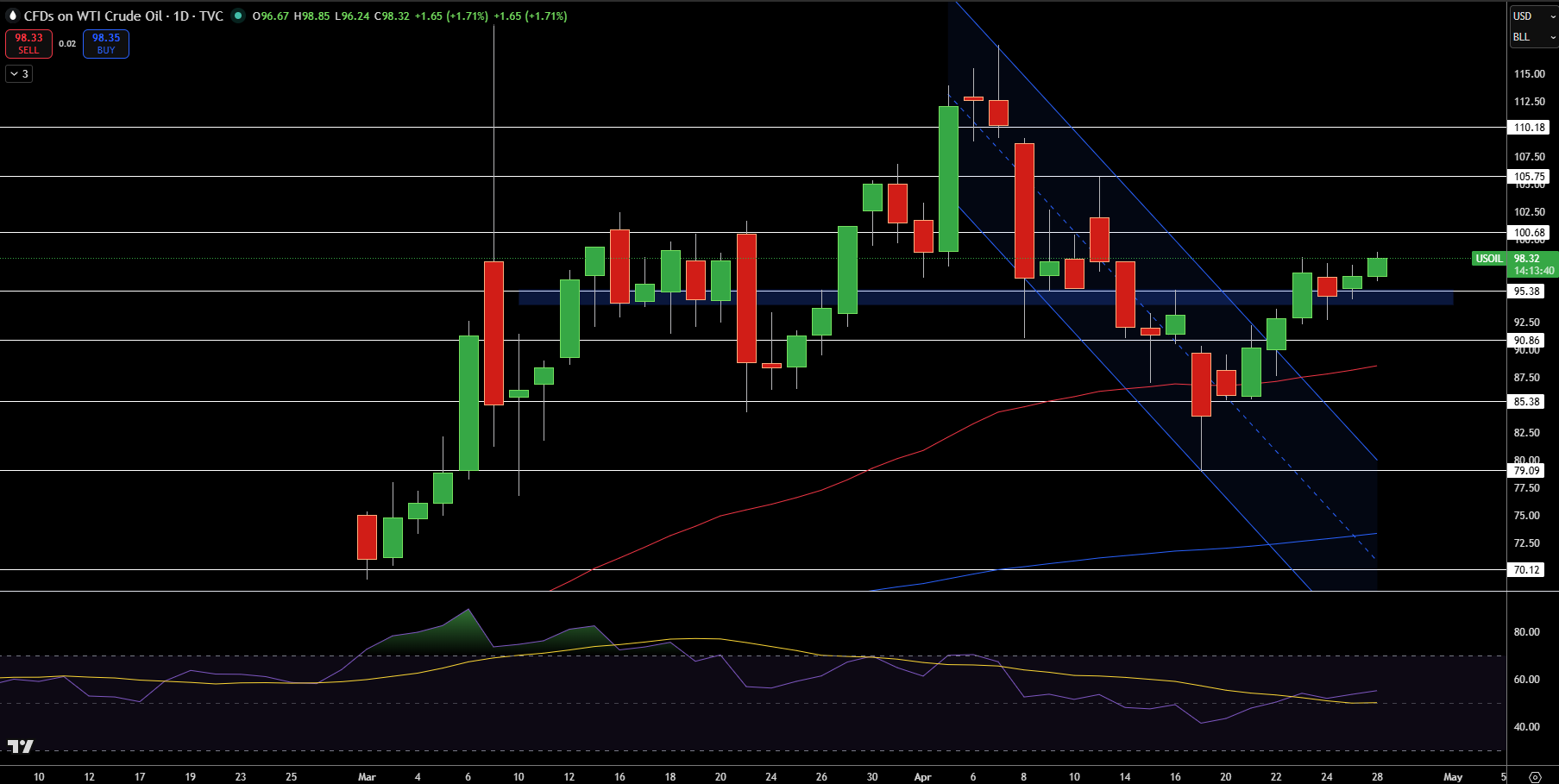Click the Mar label on time axis
Viewport: 1559px width, 784px height.
coord(367,776)
